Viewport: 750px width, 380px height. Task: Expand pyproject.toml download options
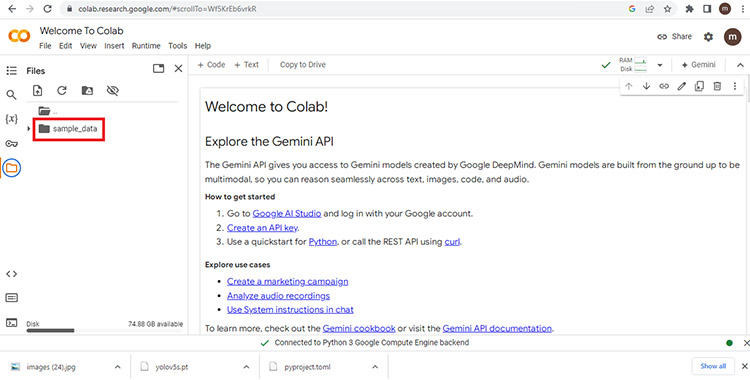pyautogui.click(x=375, y=367)
